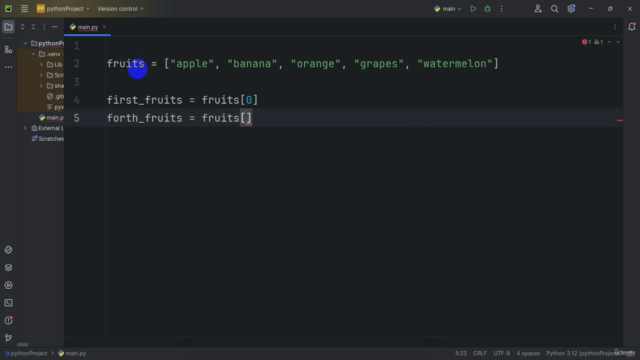Change UTF-8 file encoding

(502, 353)
